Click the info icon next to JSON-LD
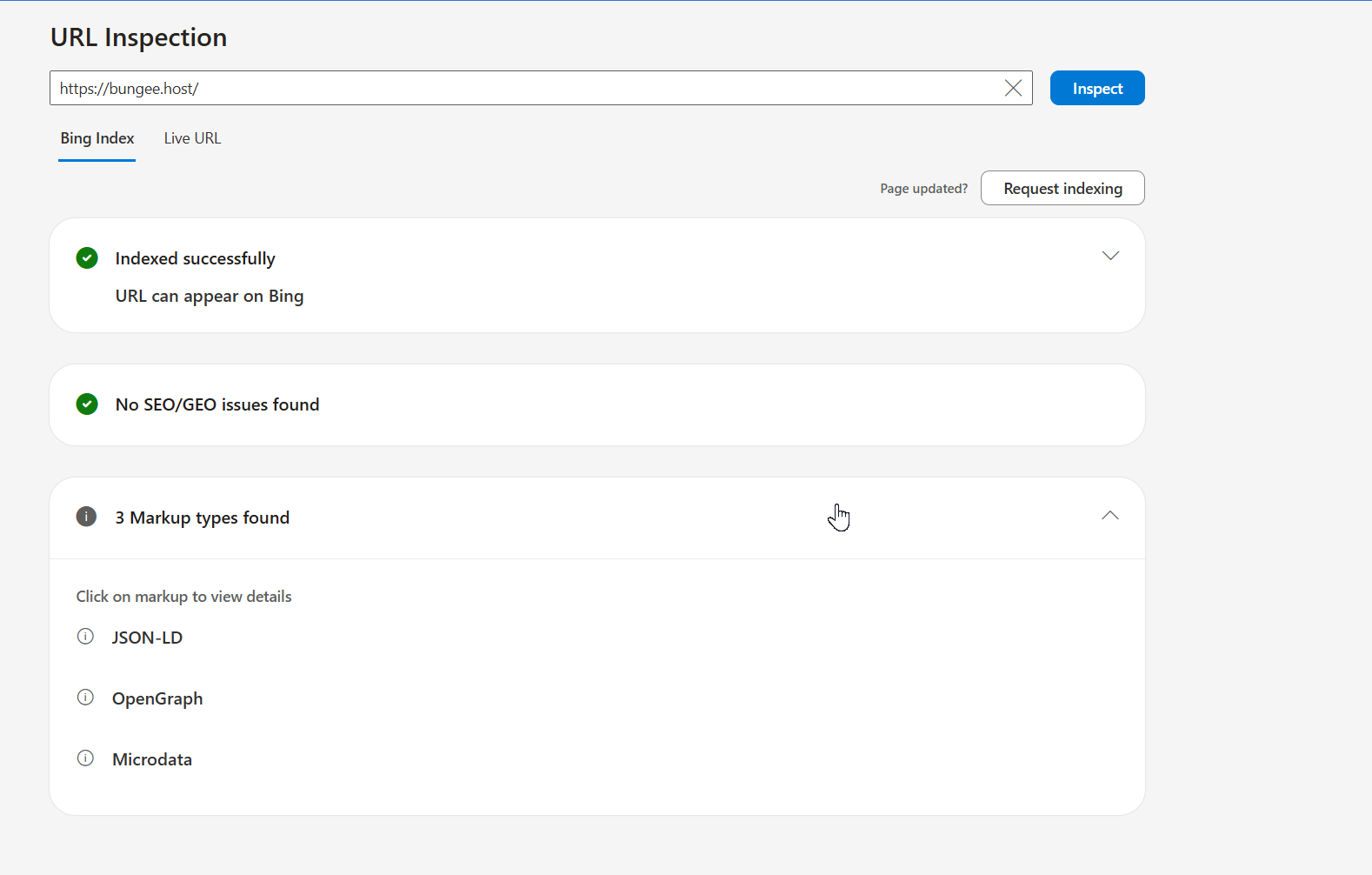This screenshot has height=875, width=1372. [85, 637]
